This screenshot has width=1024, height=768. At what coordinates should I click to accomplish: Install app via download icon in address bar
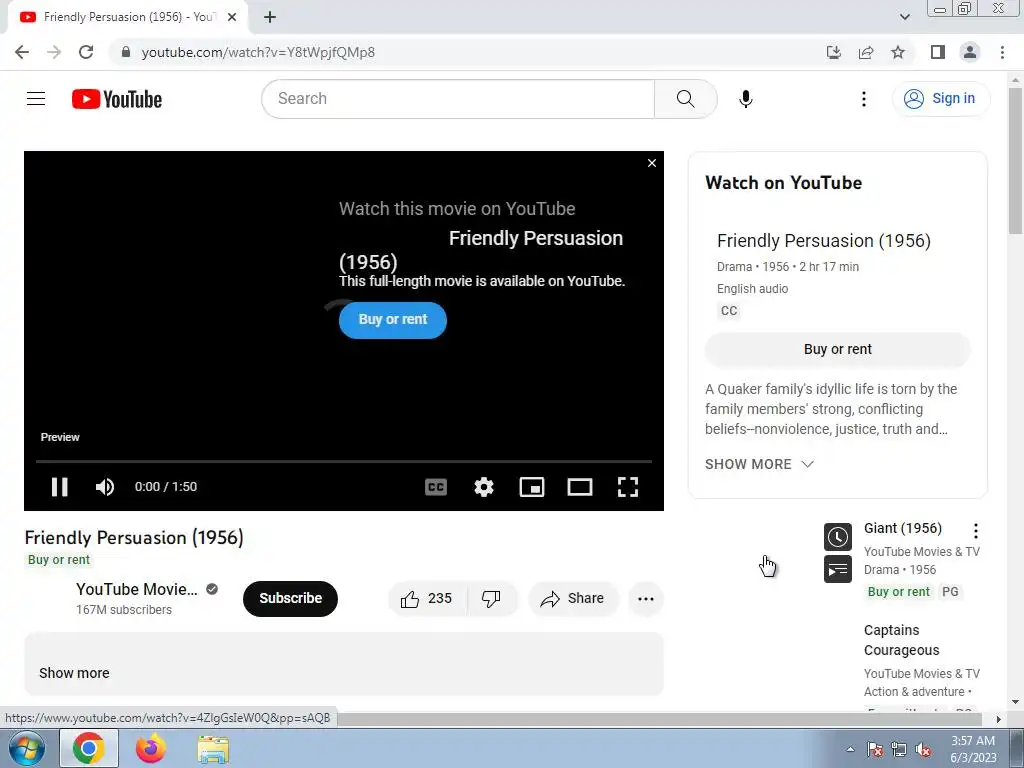pos(833,52)
